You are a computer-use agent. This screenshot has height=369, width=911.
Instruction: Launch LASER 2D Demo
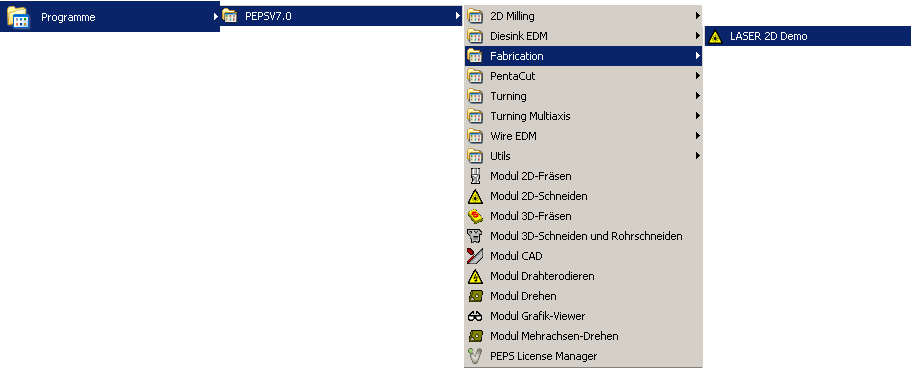click(808, 36)
